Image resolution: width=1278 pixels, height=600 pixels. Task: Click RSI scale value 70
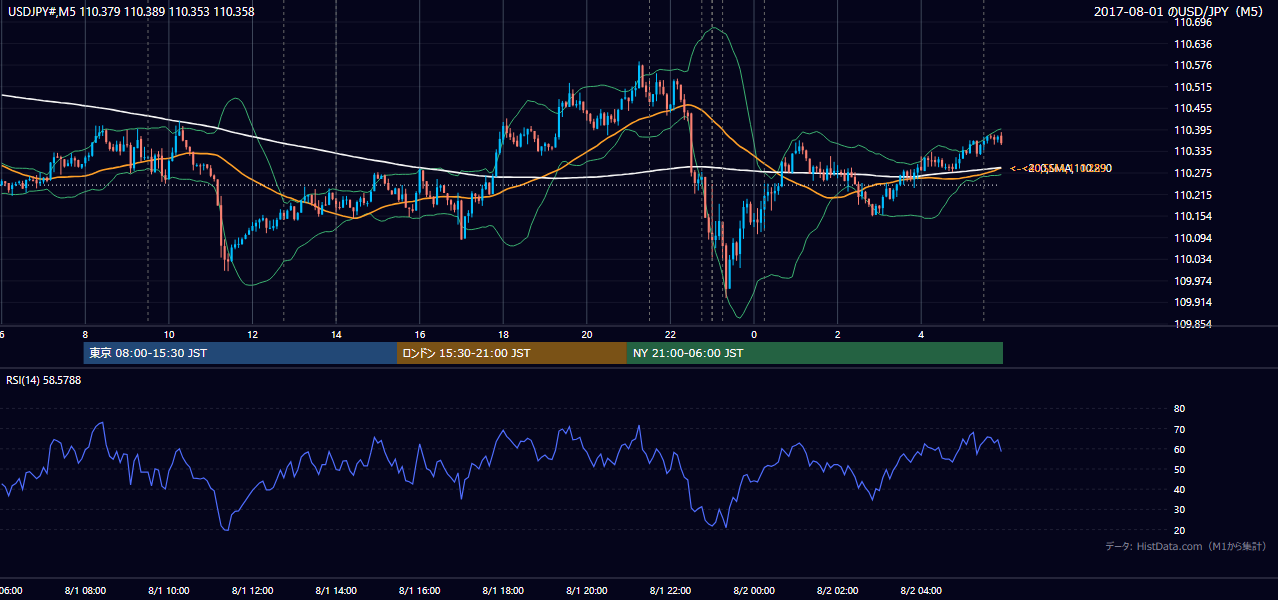[x=1179, y=429]
